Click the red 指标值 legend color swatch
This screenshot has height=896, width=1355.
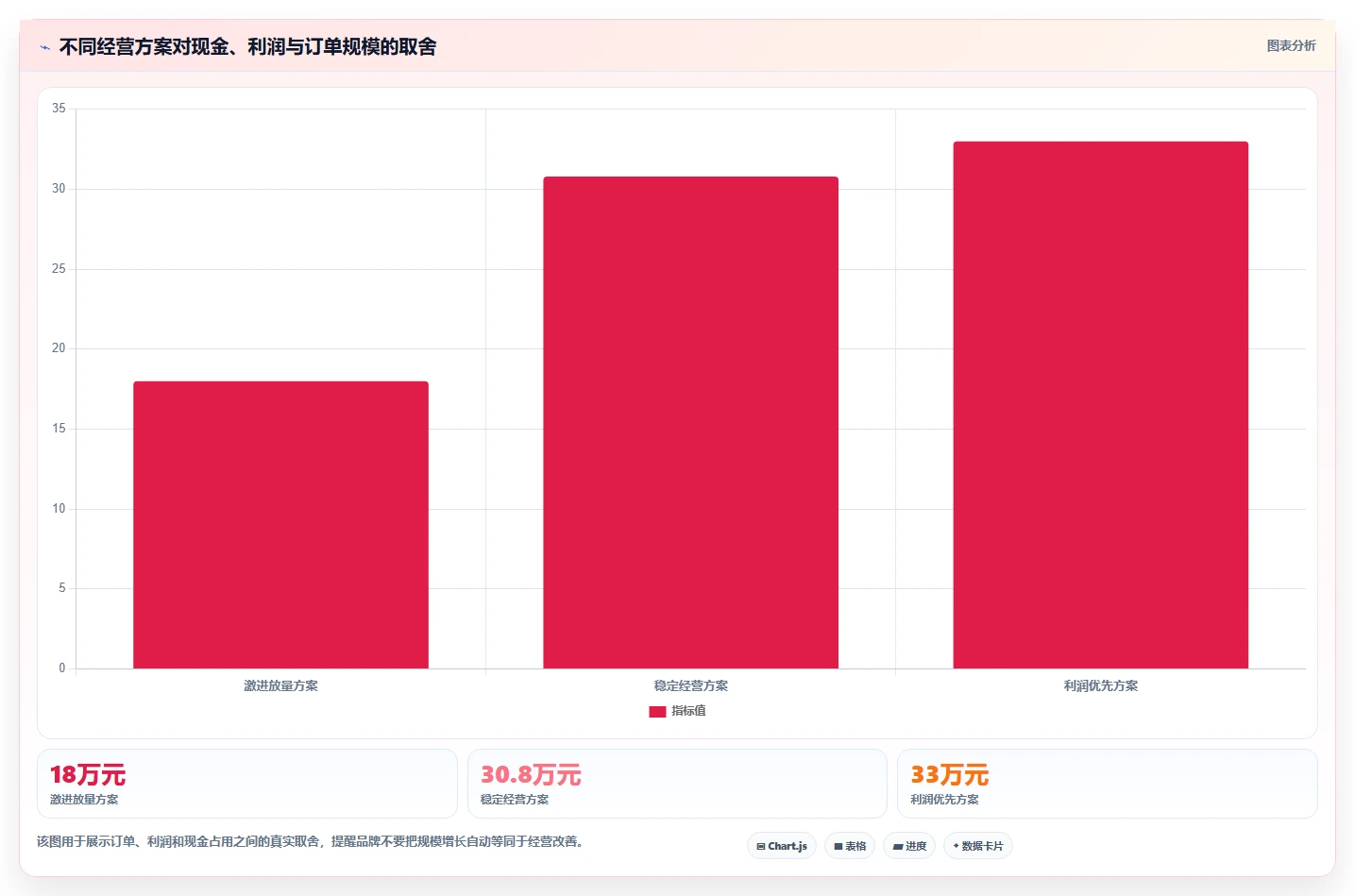pyautogui.click(x=657, y=712)
